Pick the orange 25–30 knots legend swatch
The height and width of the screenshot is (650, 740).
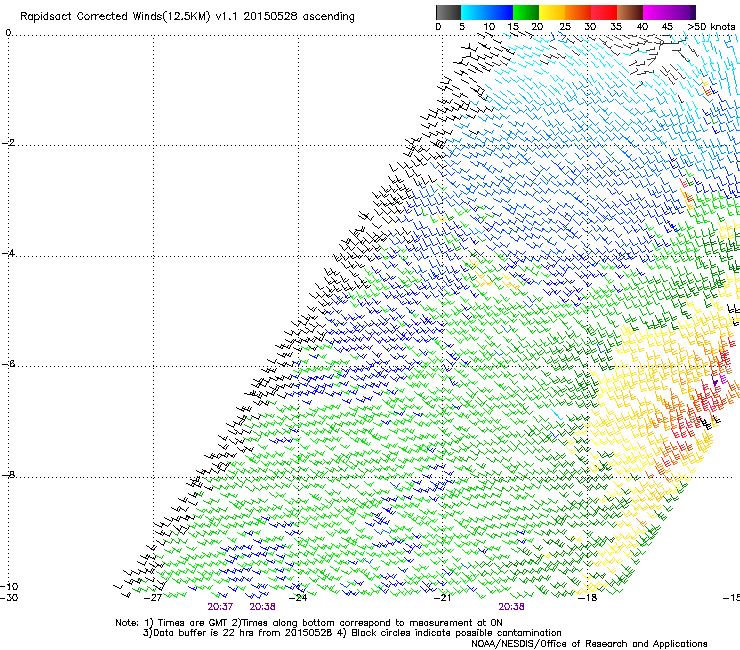(578, 12)
